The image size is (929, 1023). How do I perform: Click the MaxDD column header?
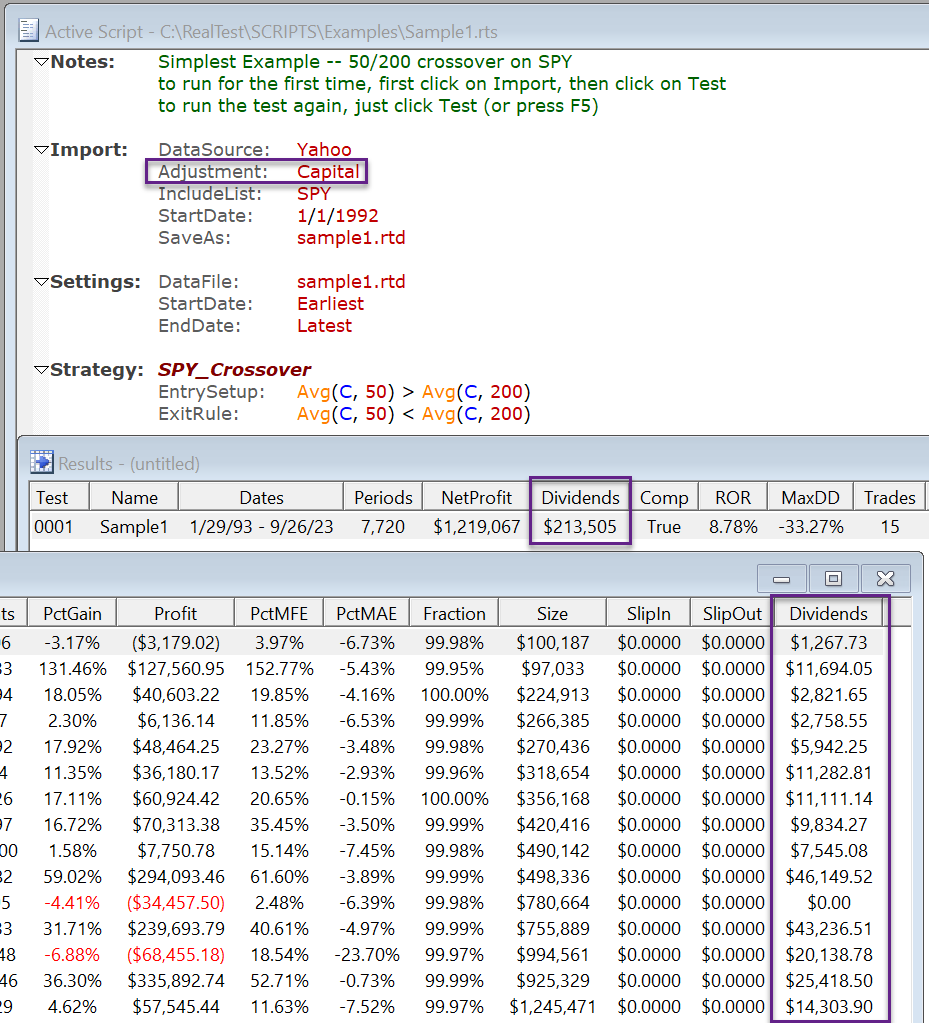pos(810,497)
